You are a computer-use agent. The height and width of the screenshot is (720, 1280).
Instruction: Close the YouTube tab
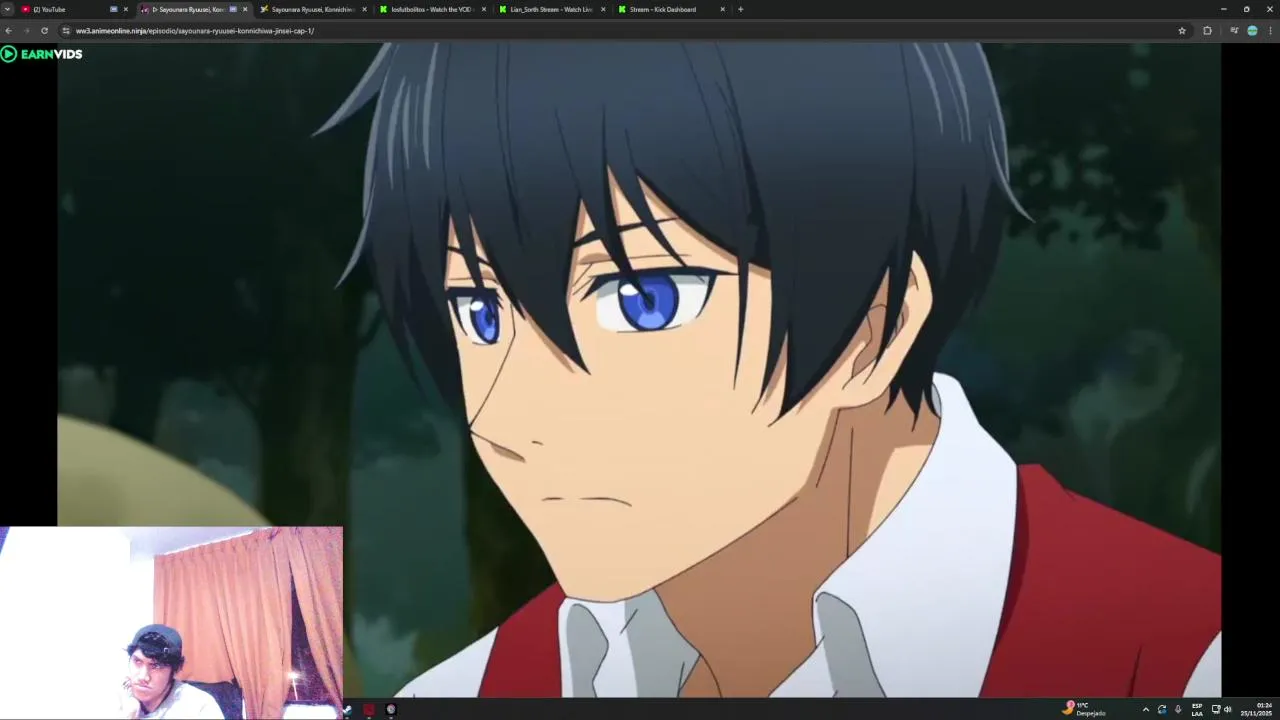click(125, 9)
